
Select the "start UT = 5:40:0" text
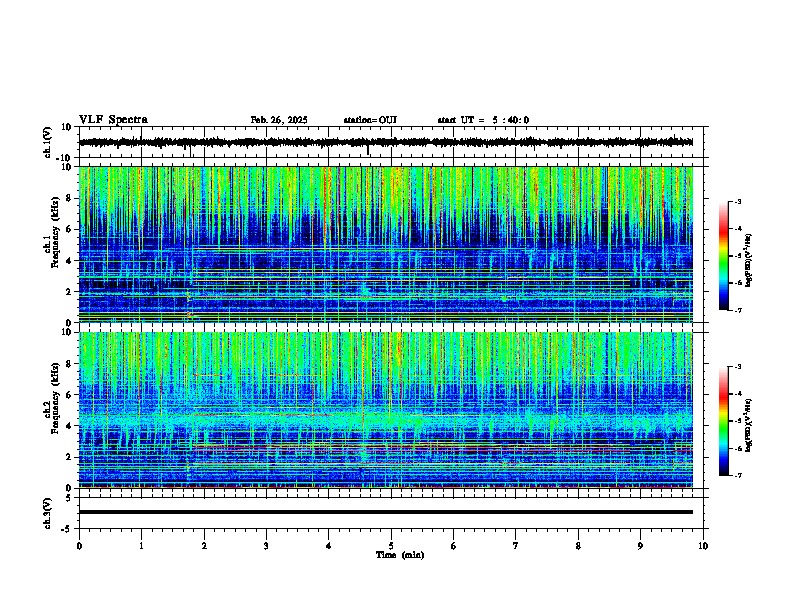[483, 120]
